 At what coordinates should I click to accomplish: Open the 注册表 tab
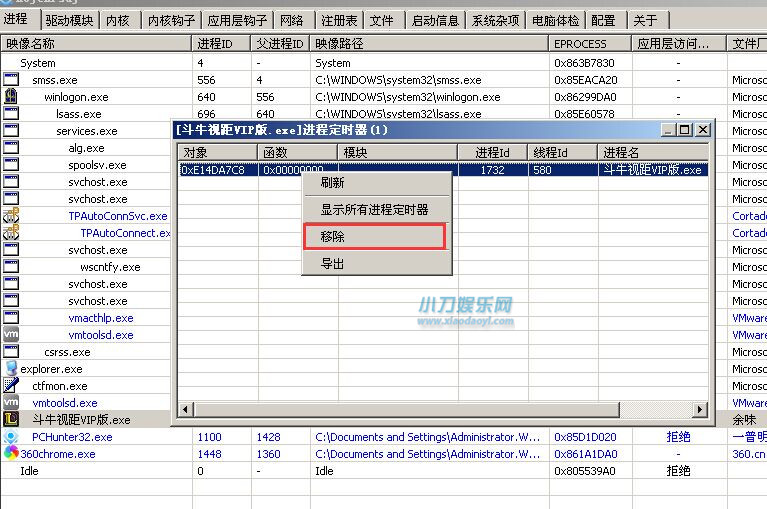tap(339, 21)
